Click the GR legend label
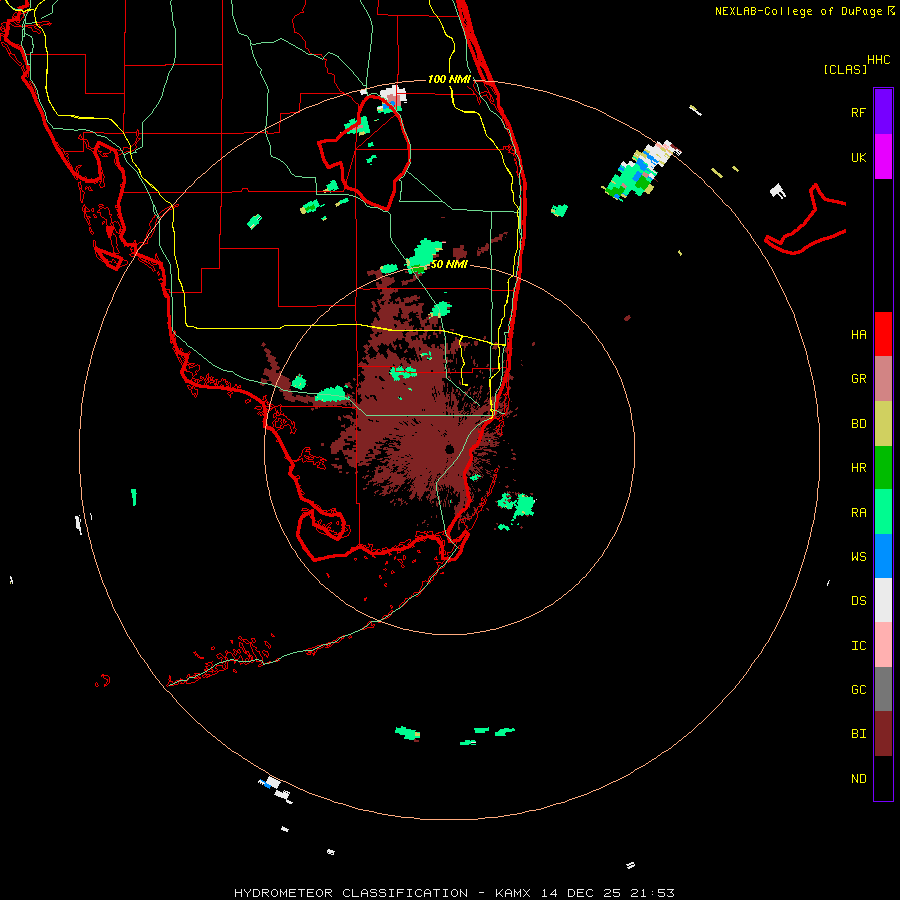This screenshot has width=900, height=900. pos(858,379)
